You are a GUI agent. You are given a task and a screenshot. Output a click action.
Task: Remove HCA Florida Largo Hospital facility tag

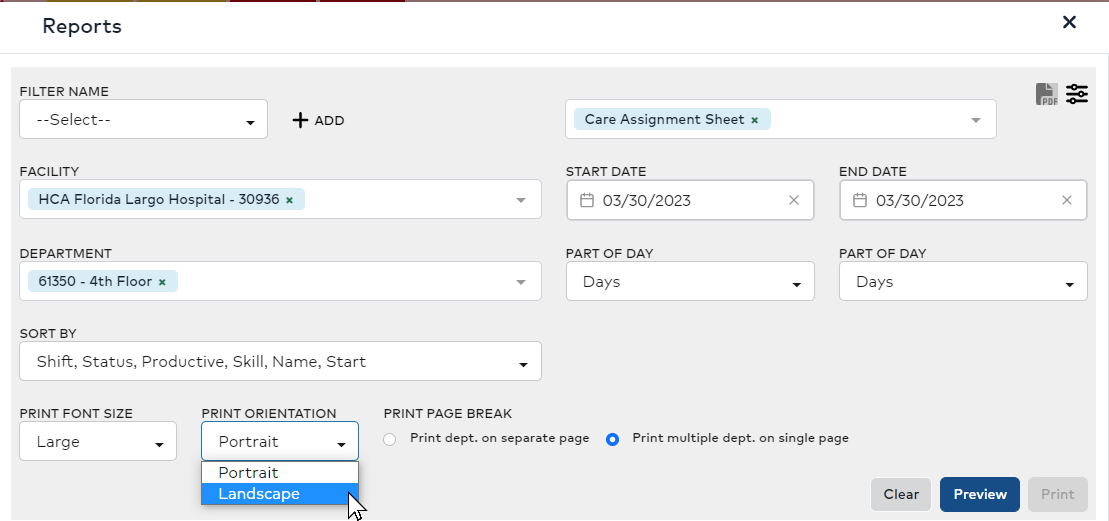coord(290,200)
